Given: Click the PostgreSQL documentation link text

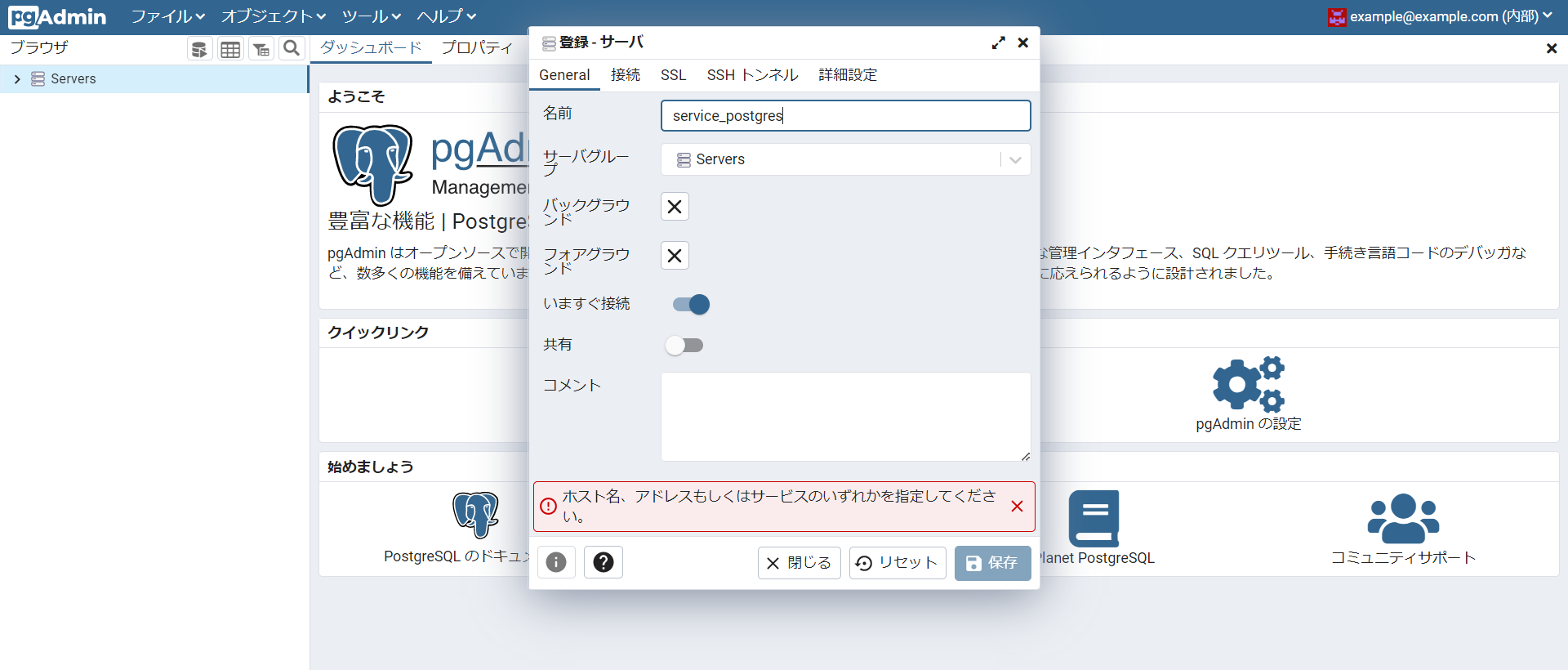Looking at the screenshot, I should [457, 556].
